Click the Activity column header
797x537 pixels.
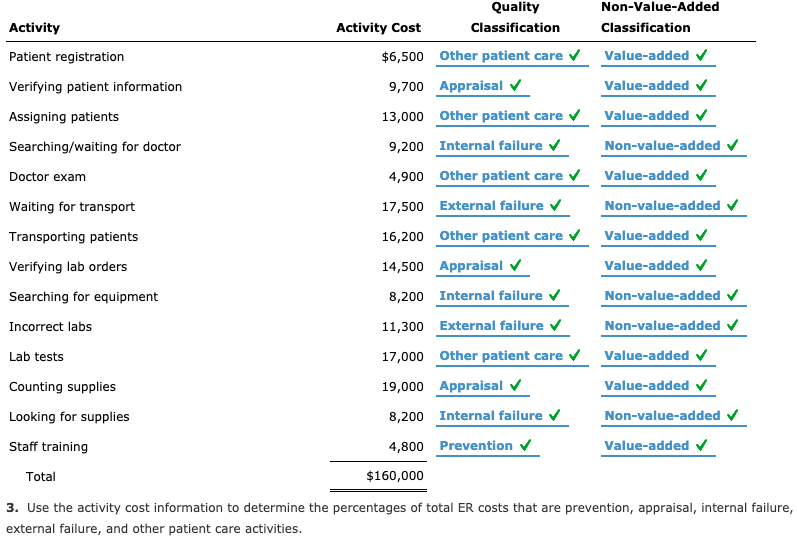35,27
